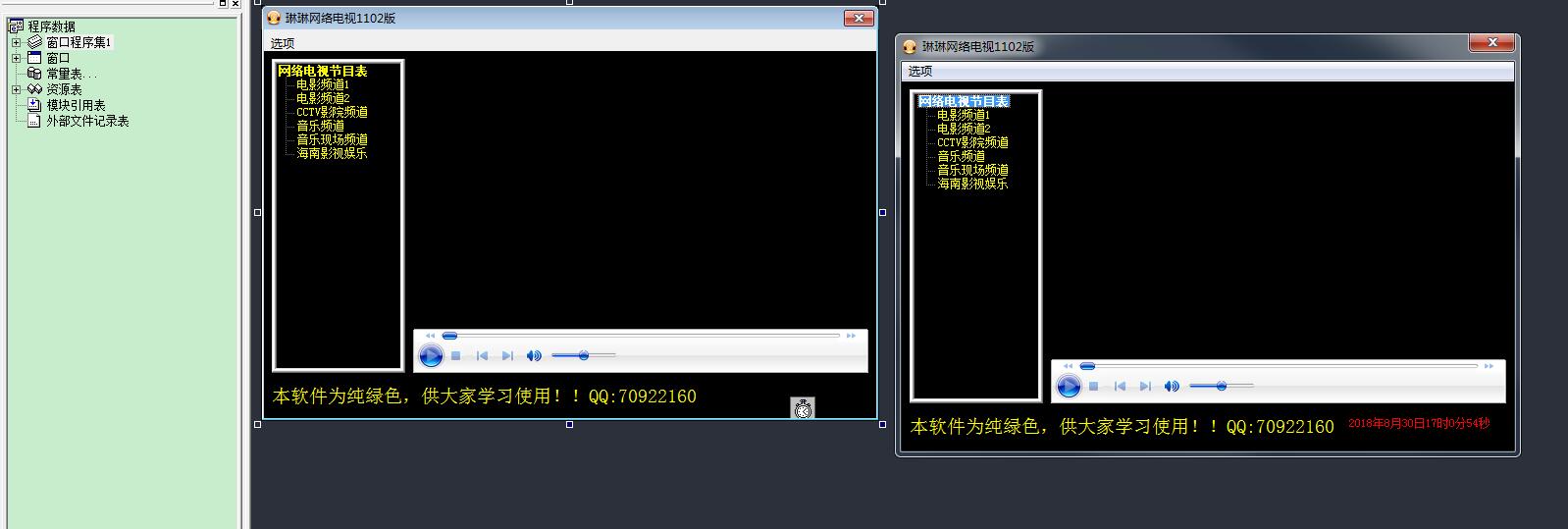Image resolution: width=1568 pixels, height=529 pixels.
Task: Open the 选项 menu in left designer form
Action: tap(283, 43)
